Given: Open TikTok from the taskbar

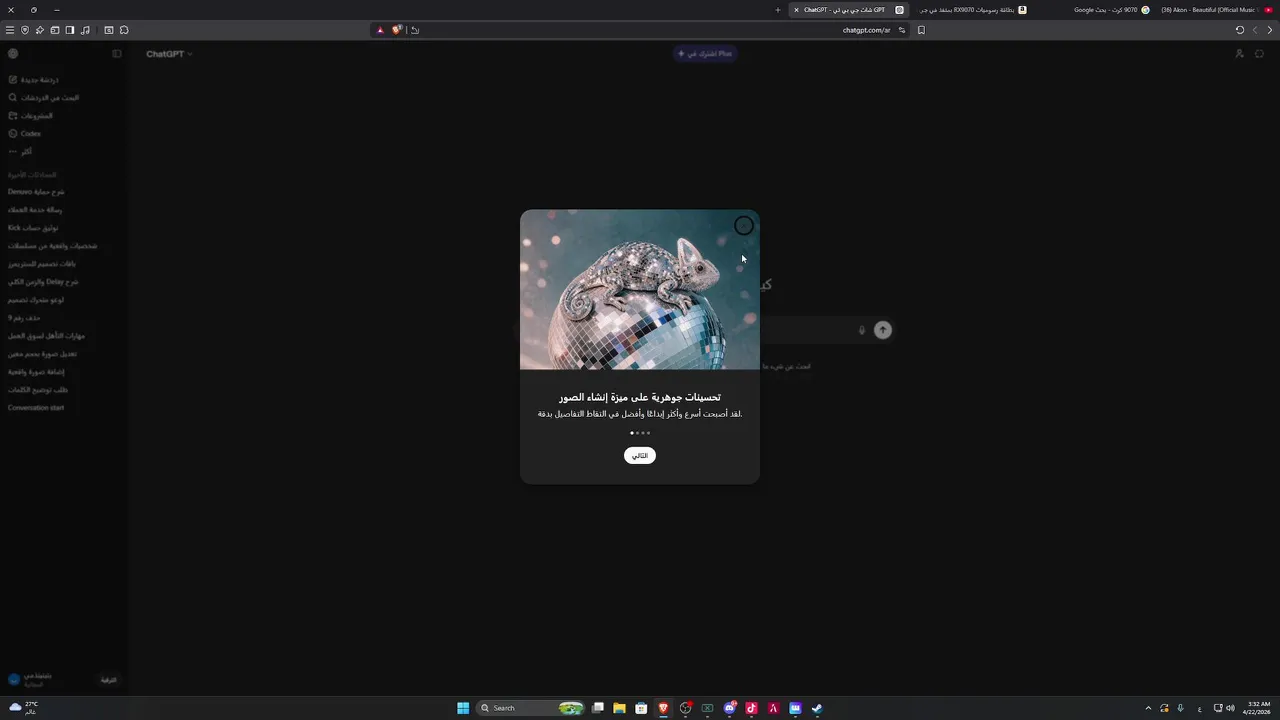Looking at the screenshot, I should click(751, 708).
